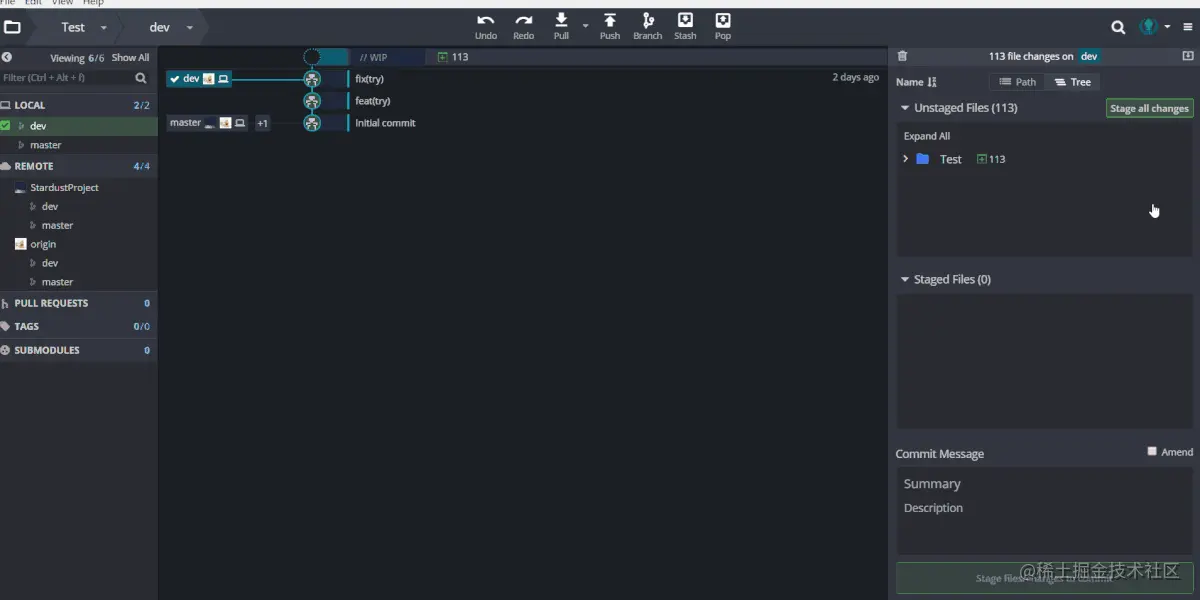Select the Initial commit avatar node
Image resolution: width=1200 pixels, height=600 pixels.
pos(312,123)
